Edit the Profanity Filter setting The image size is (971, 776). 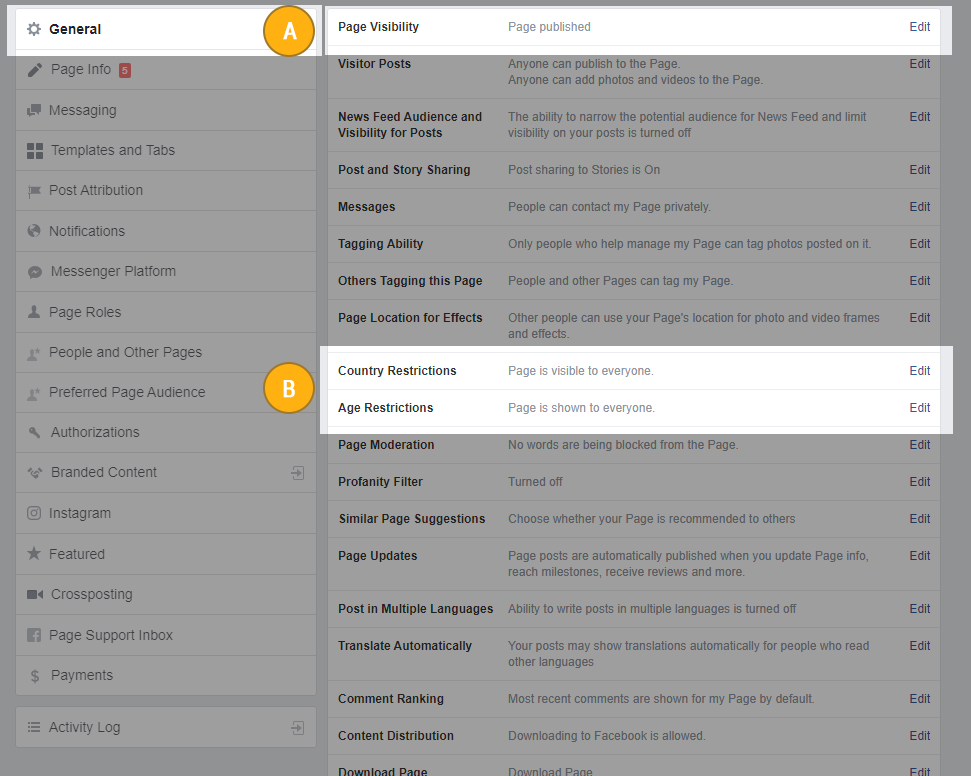click(920, 482)
